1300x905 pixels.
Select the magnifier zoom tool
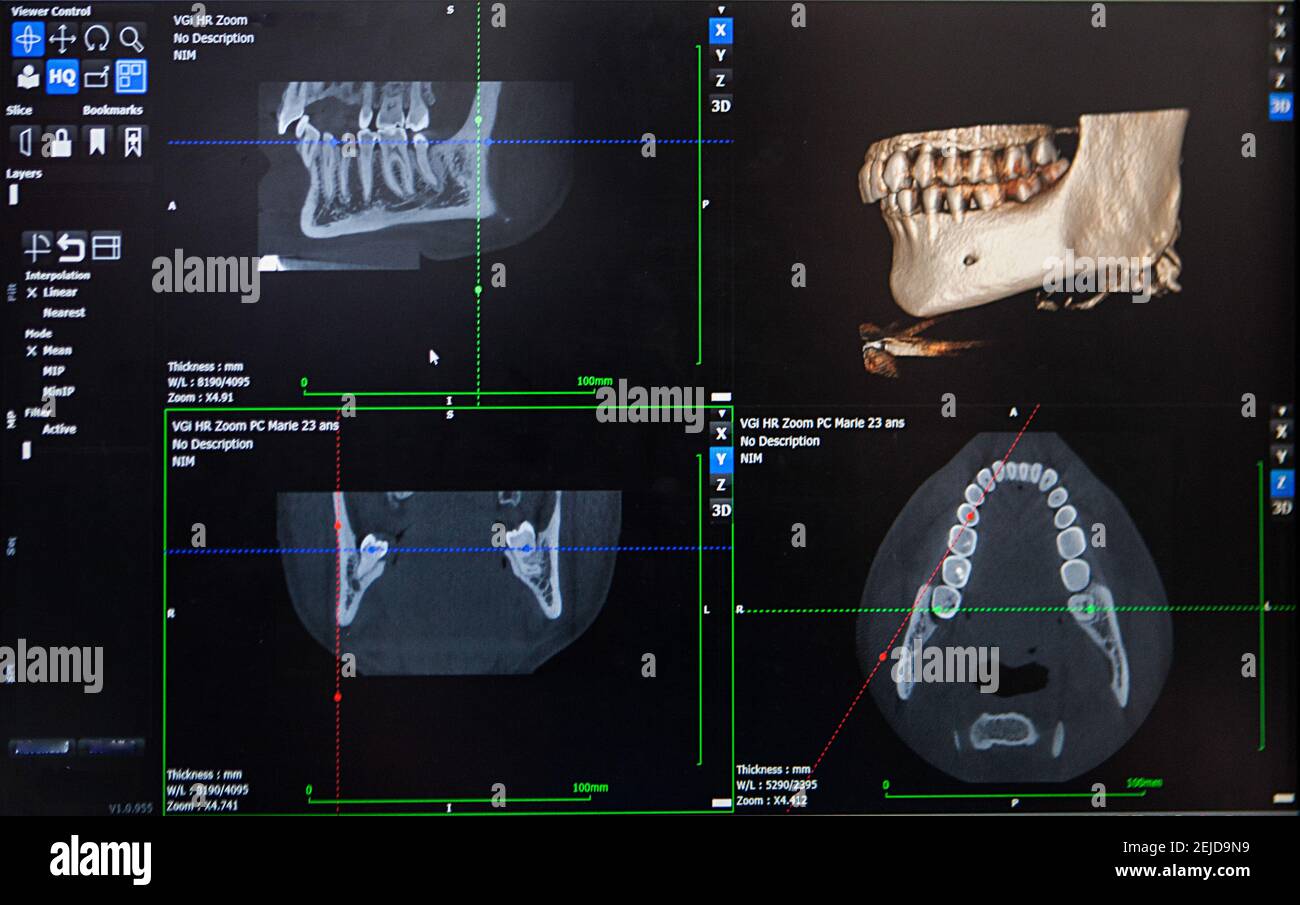tap(130, 39)
